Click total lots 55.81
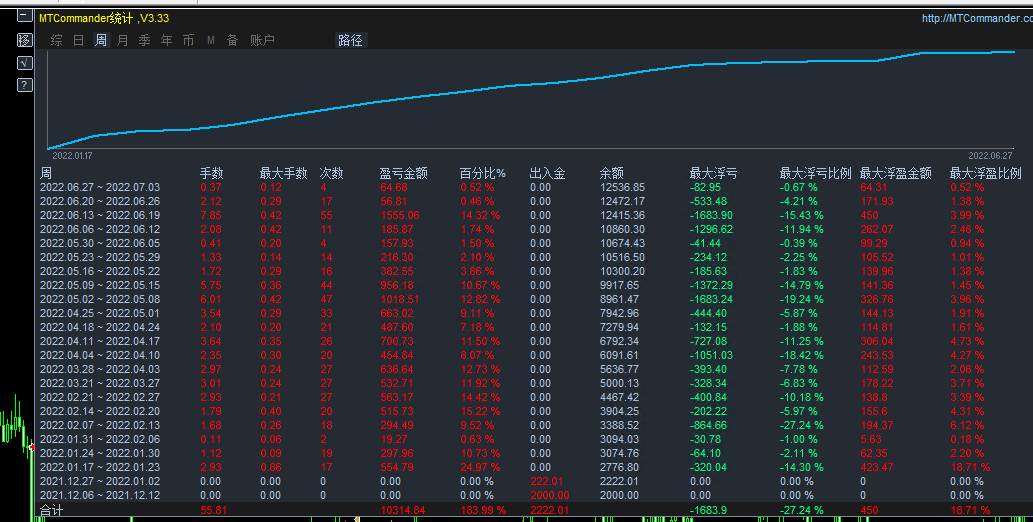The image size is (1033, 522). coord(213,510)
